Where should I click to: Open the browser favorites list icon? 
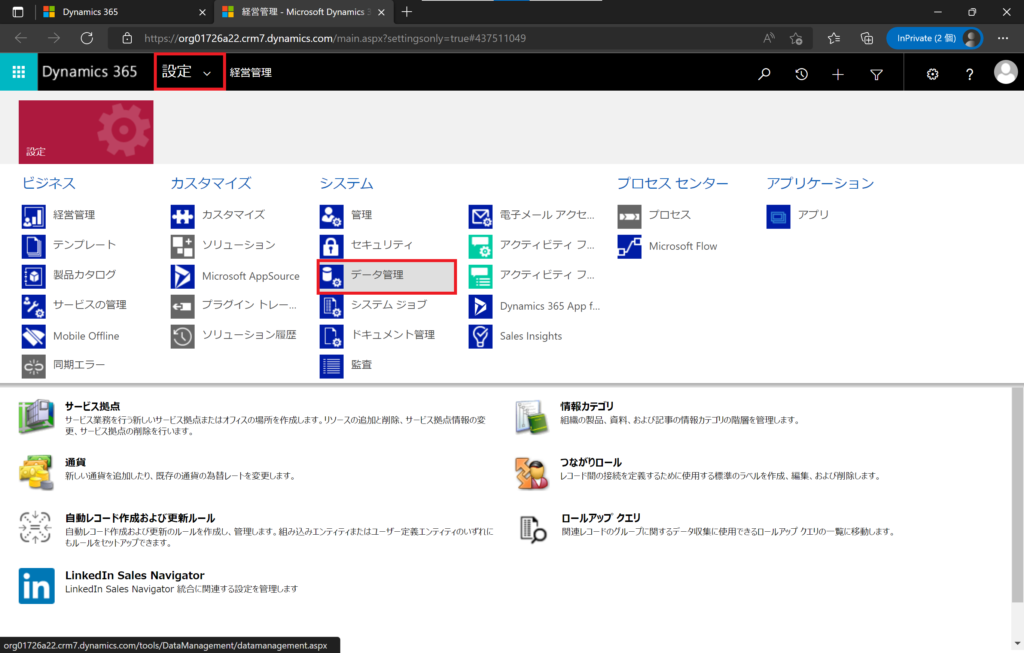coord(834,39)
